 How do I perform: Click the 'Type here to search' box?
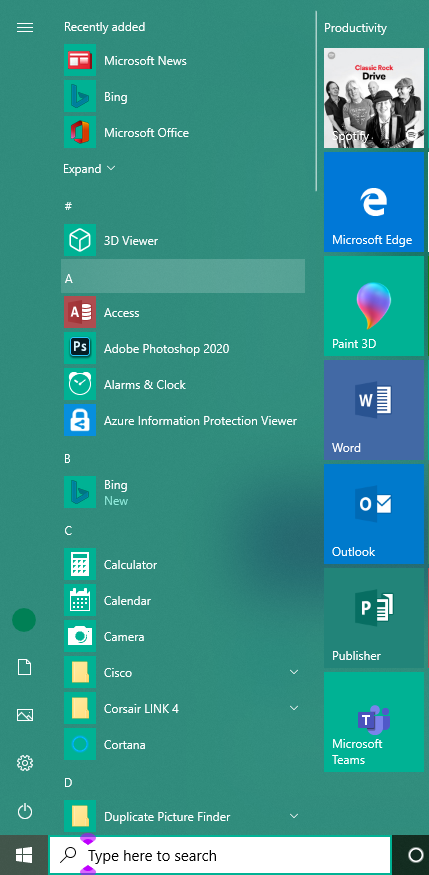click(220, 855)
